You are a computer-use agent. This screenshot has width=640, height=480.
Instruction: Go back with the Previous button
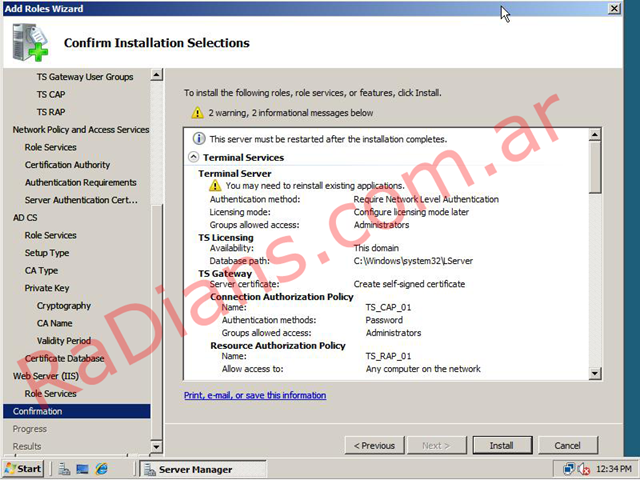pos(375,445)
